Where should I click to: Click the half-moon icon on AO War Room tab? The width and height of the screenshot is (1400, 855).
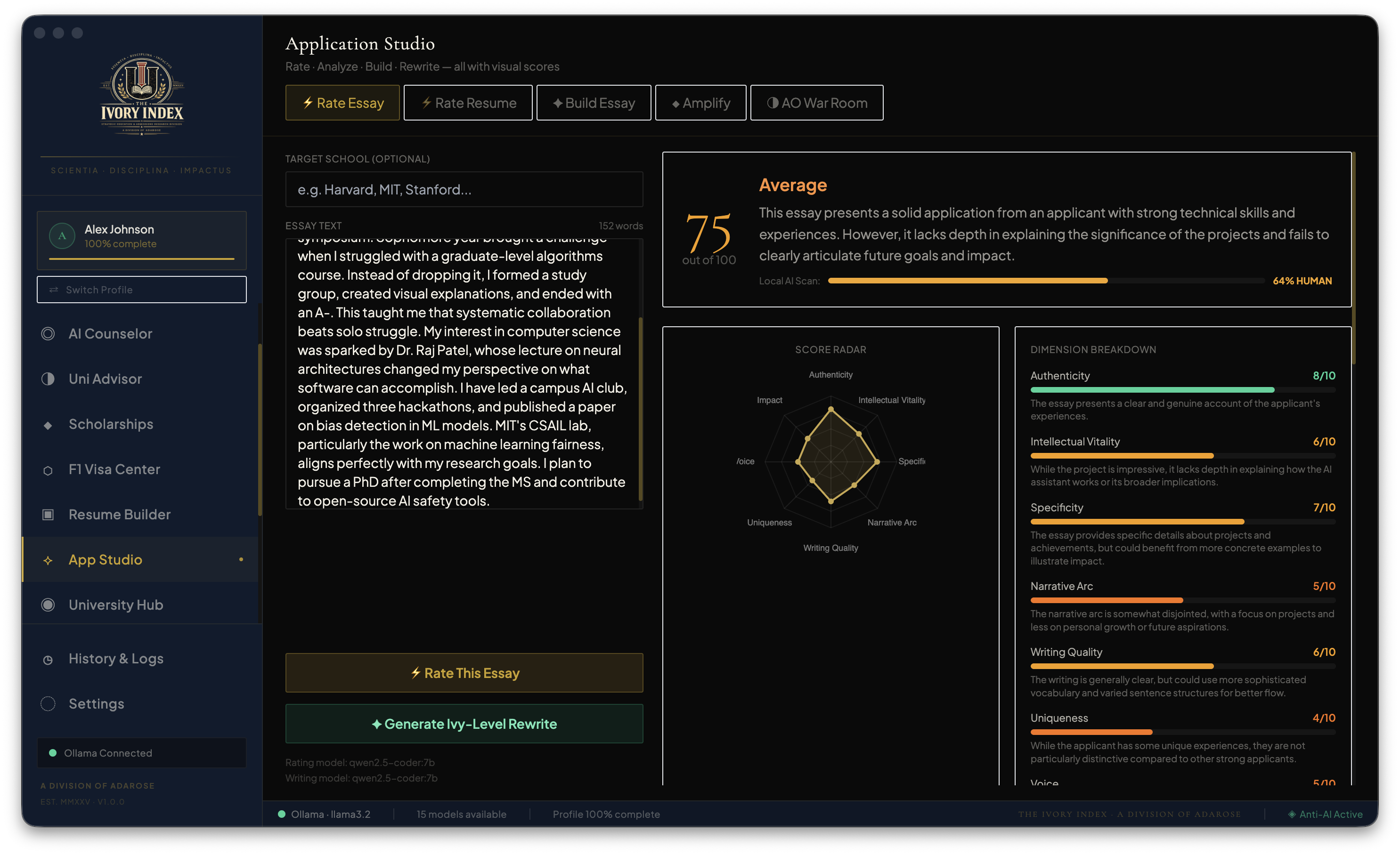(x=773, y=103)
